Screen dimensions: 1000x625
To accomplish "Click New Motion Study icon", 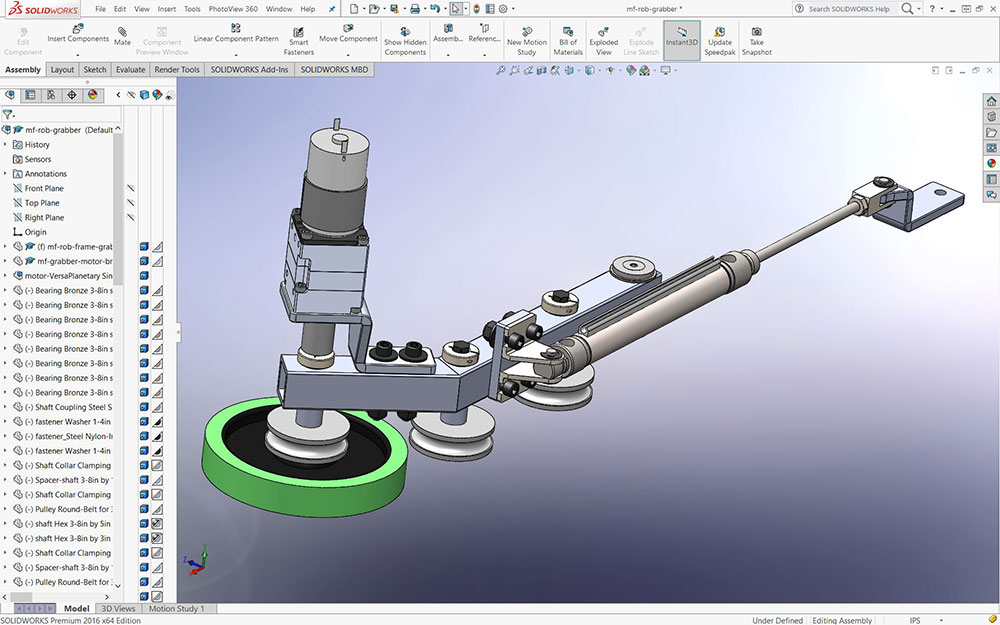I will coord(527,32).
